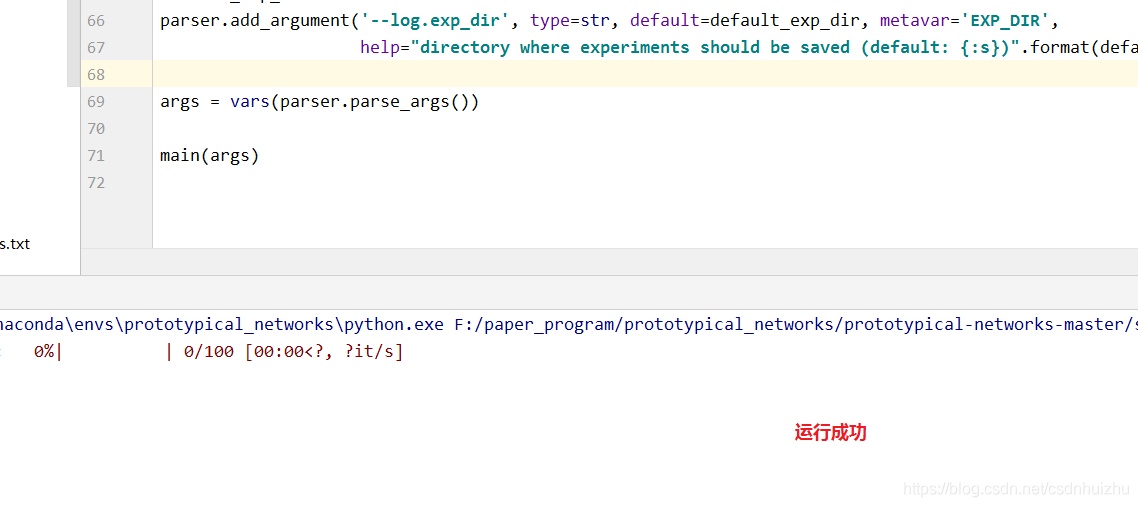Select the file ending in s.txt in project tree
This screenshot has width=1138, height=507.
click(x=15, y=244)
